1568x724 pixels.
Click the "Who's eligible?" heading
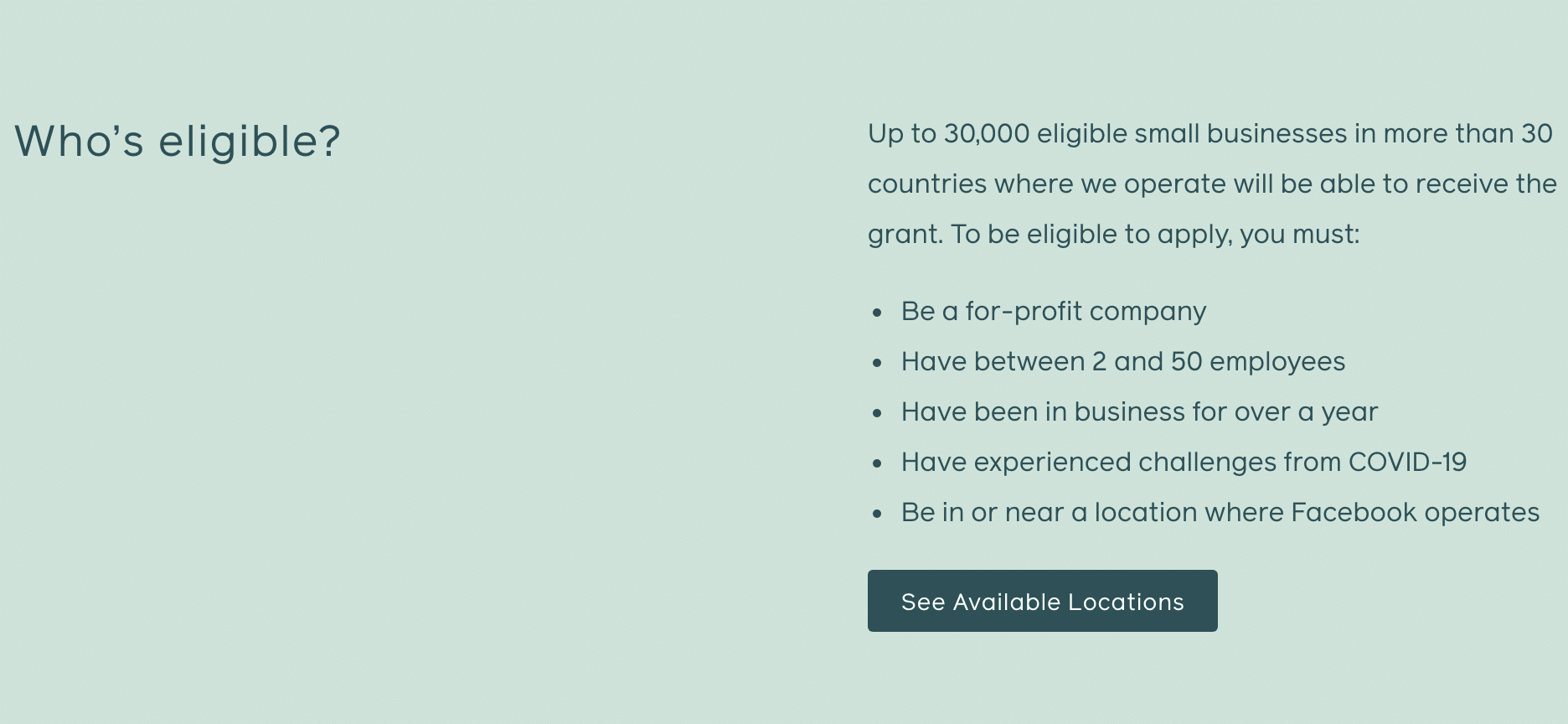click(x=178, y=141)
